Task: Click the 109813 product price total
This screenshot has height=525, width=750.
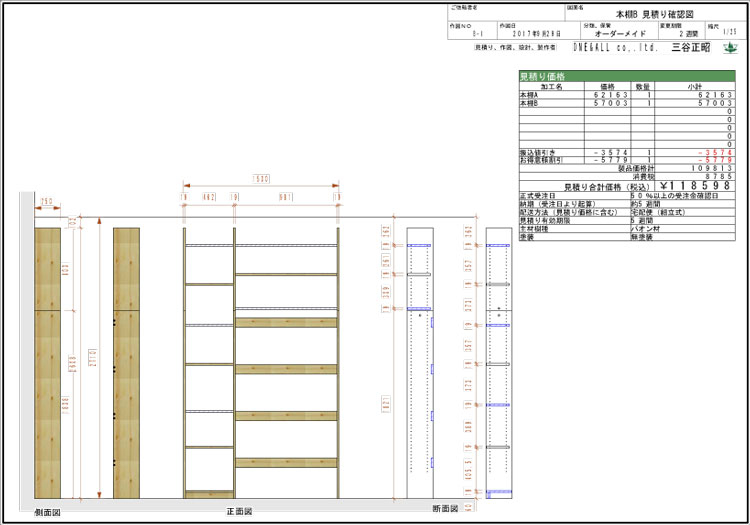Action: [712, 168]
